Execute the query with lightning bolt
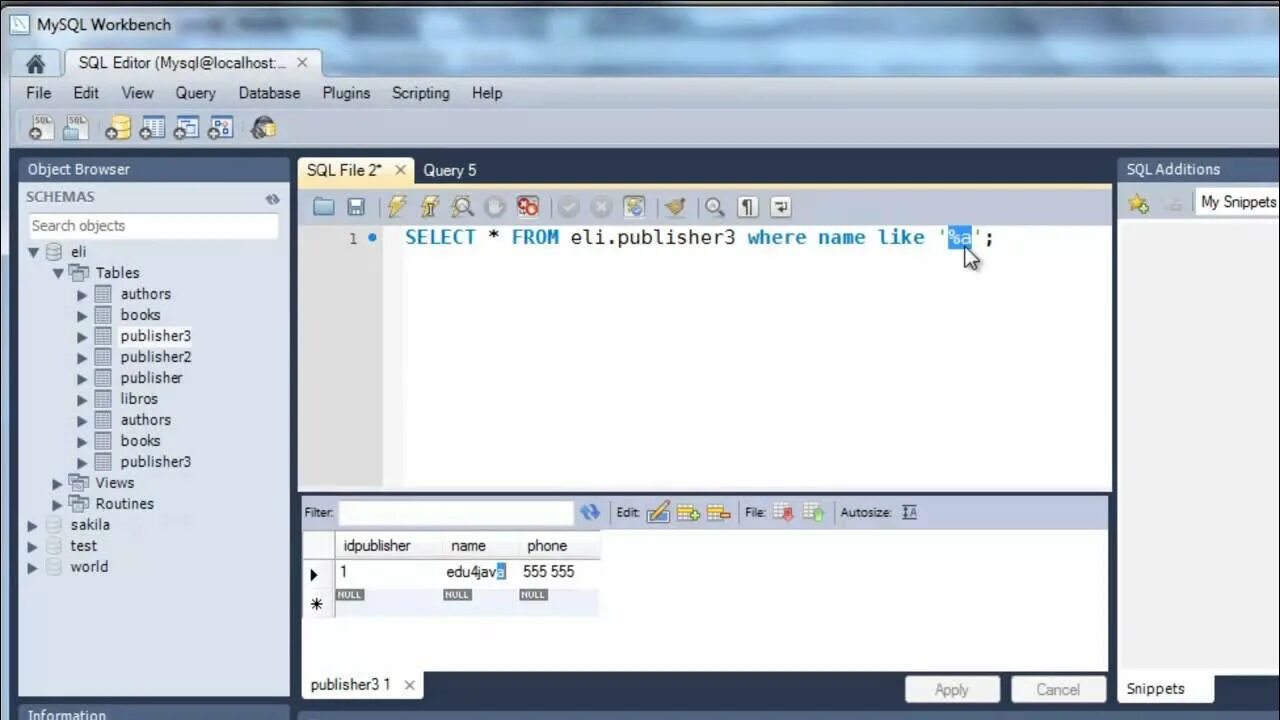1280x720 pixels. click(397, 207)
